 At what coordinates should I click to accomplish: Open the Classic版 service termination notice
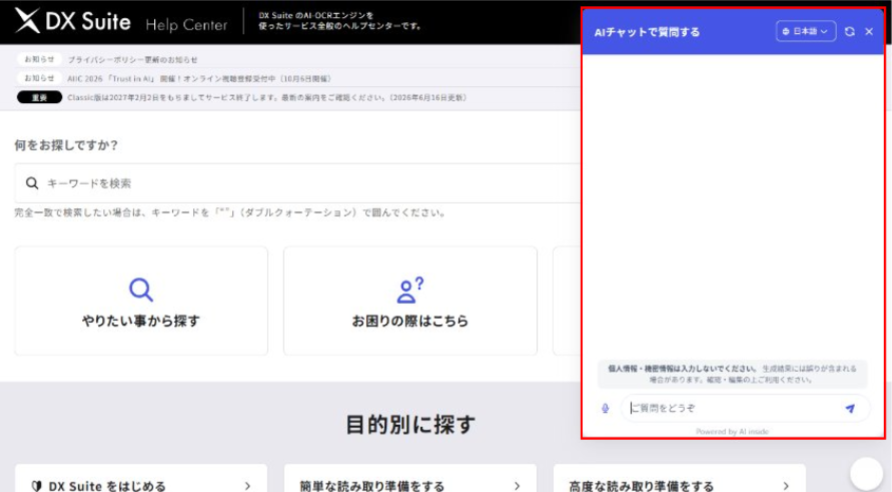click(x=267, y=97)
